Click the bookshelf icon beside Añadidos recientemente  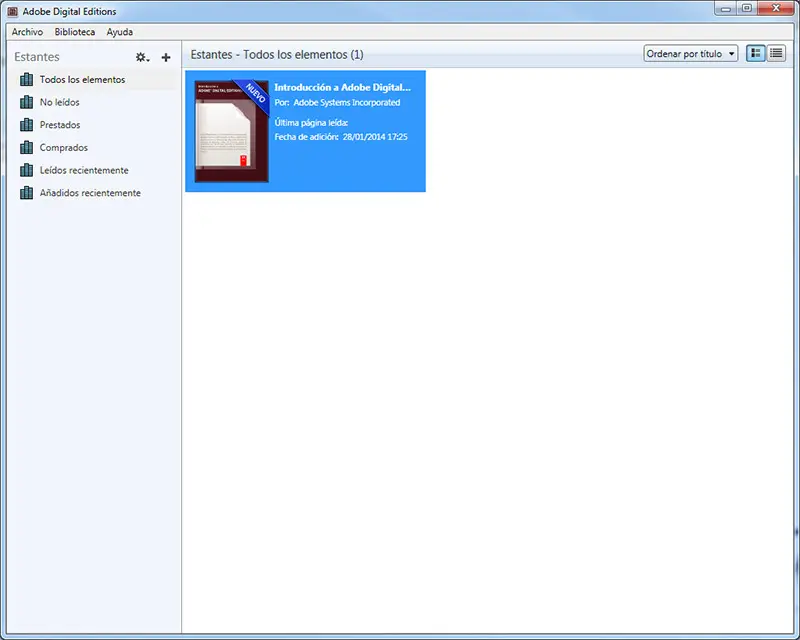point(27,193)
